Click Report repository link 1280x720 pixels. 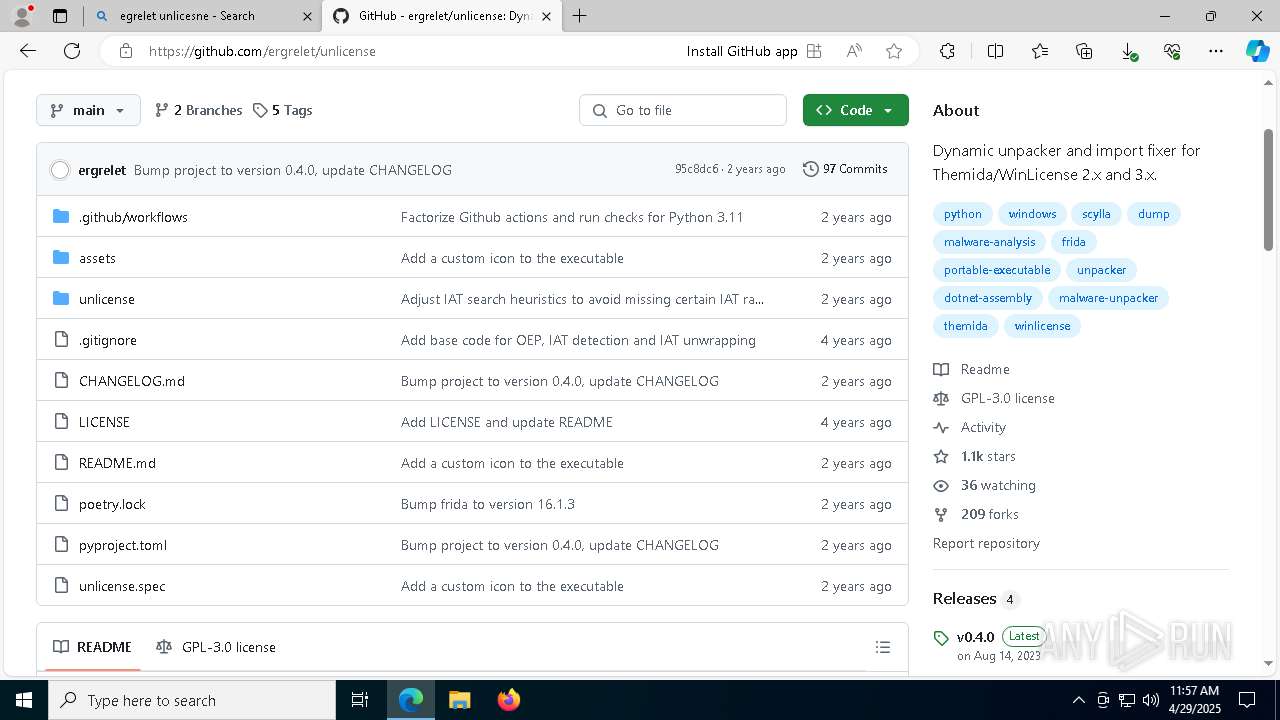(x=986, y=543)
